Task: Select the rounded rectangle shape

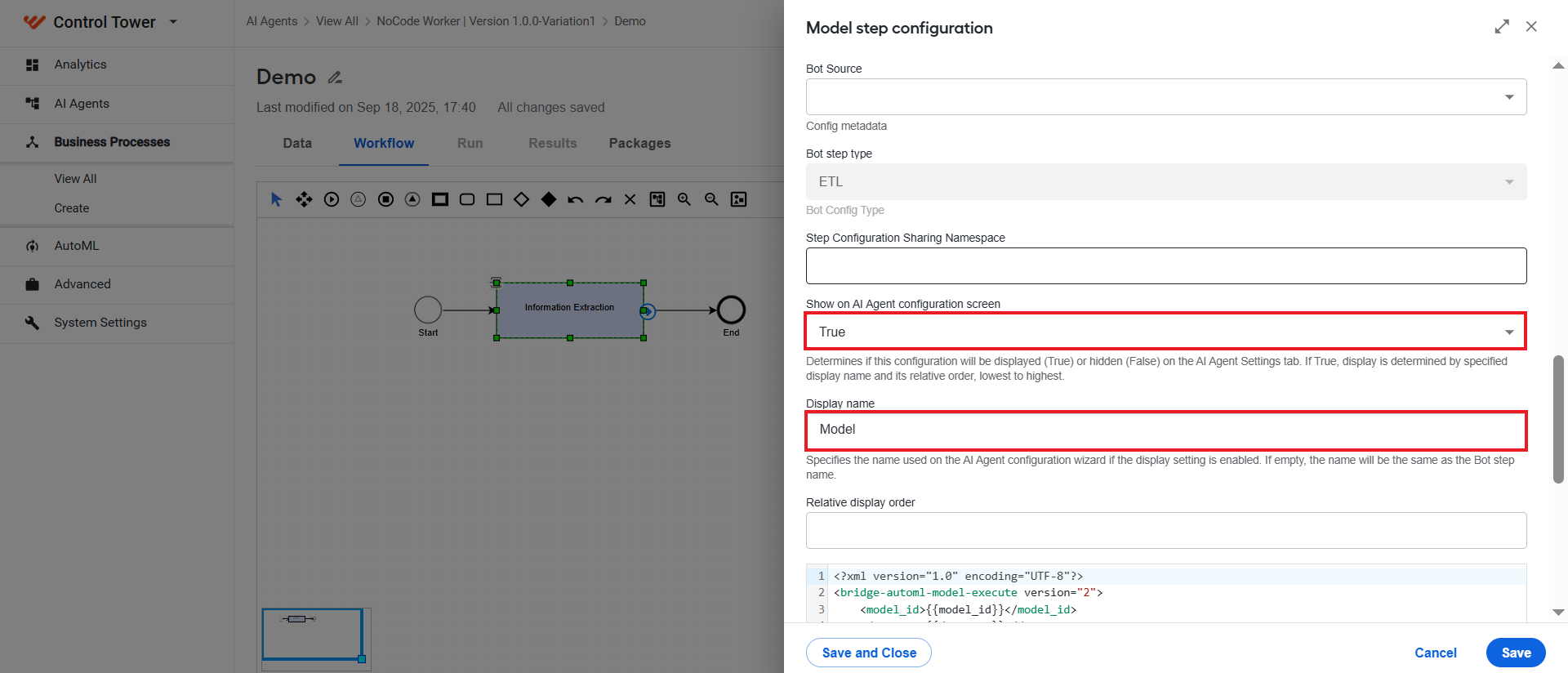Action: pyautogui.click(x=467, y=199)
